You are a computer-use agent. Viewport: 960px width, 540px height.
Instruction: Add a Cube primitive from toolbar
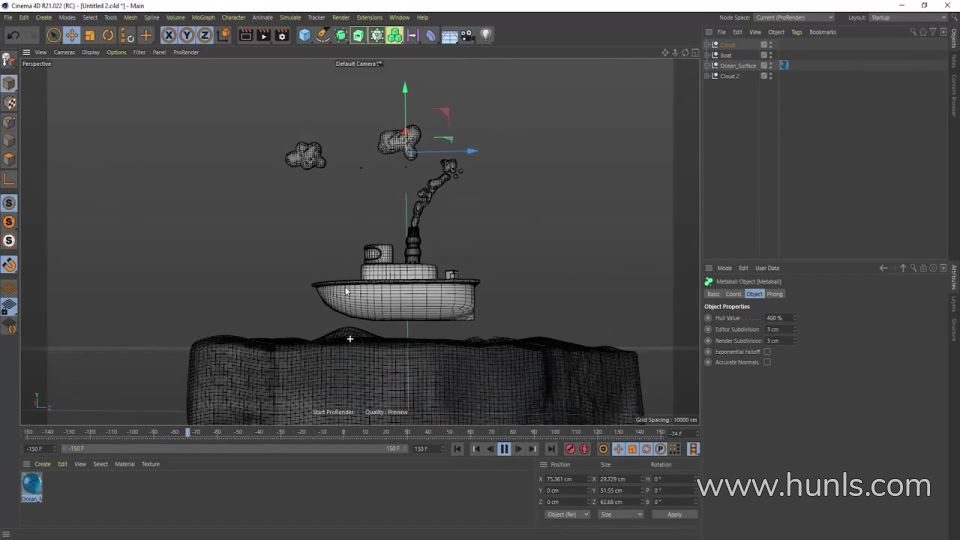[305, 35]
